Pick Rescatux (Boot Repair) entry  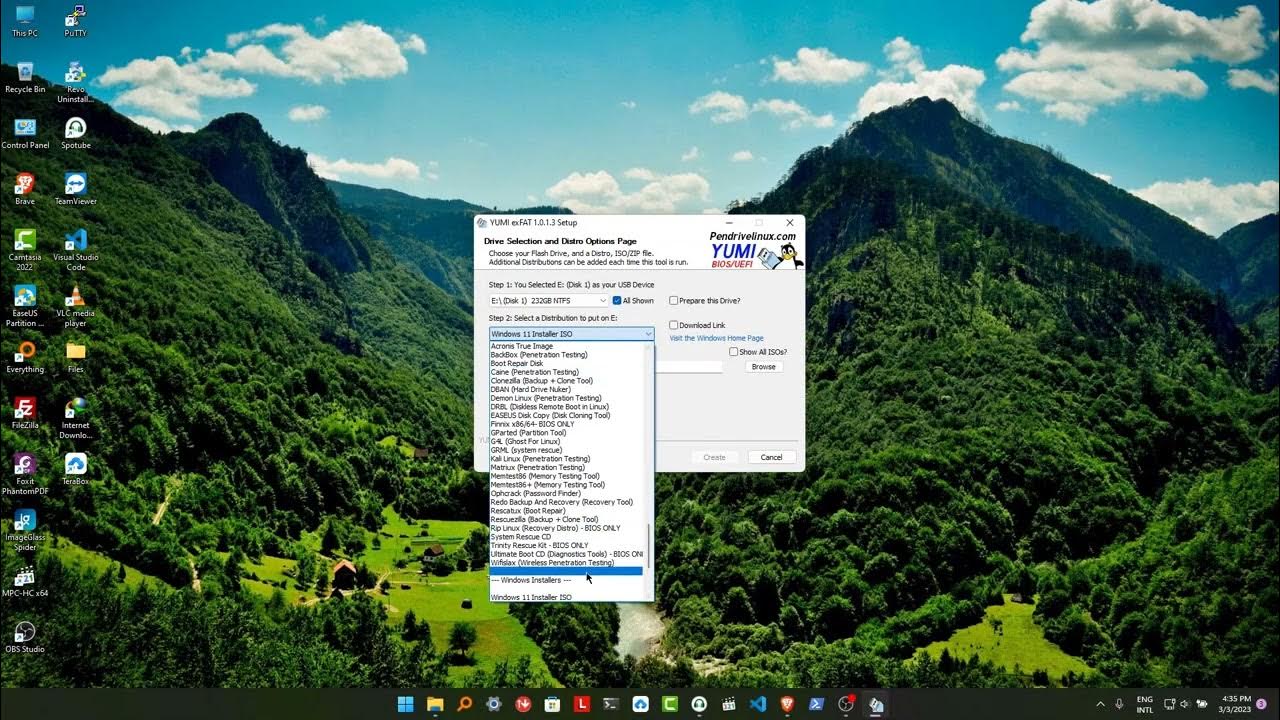pos(566,511)
